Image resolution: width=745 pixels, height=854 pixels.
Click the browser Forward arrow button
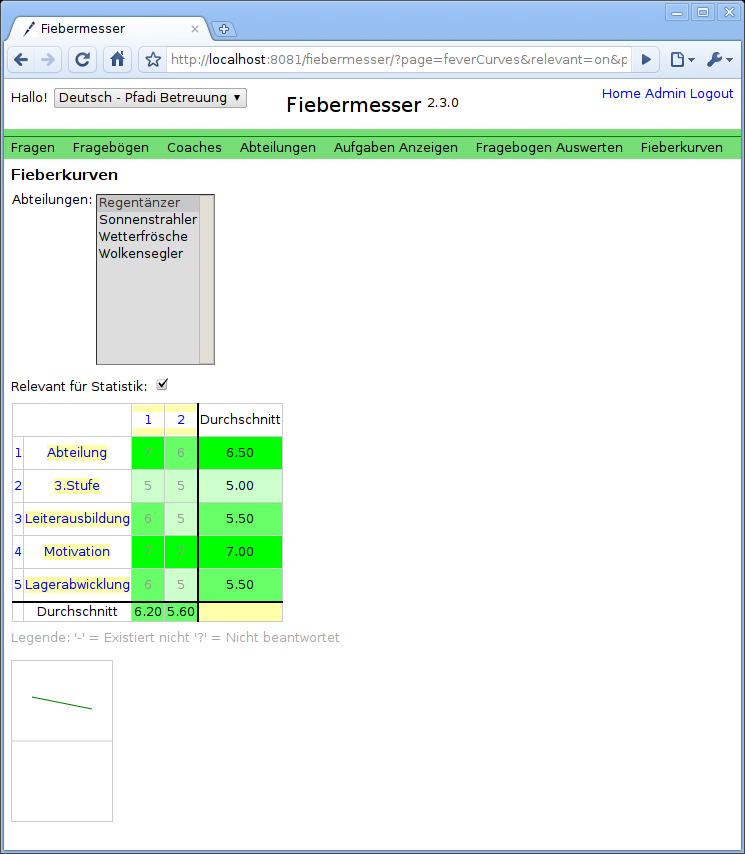(x=48, y=60)
